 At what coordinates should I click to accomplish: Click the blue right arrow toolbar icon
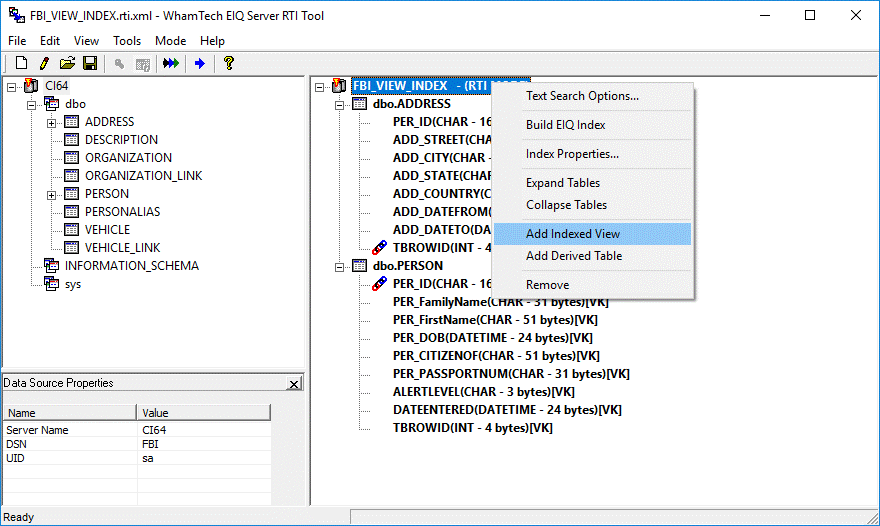tap(200, 63)
